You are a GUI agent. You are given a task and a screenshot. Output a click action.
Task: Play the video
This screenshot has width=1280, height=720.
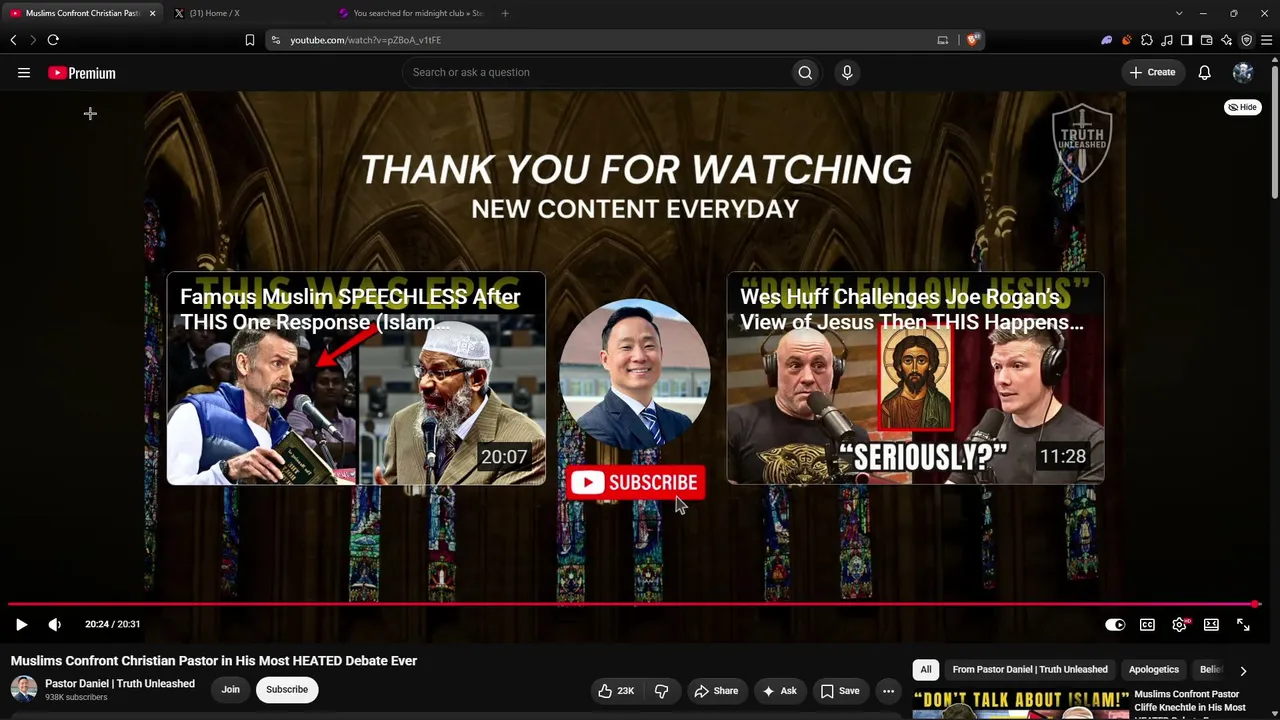tap(21, 624)
